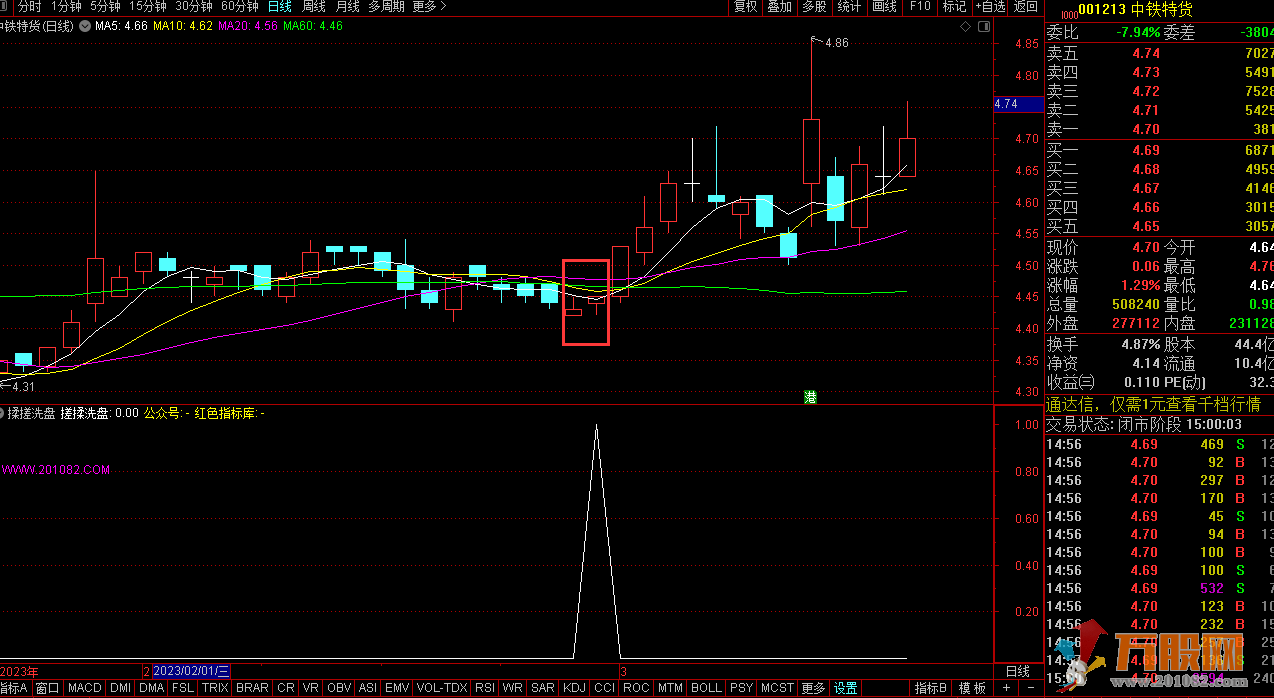This screenshot has height=698, width=1274.
Task: Select the DMI indicator
Action: (120, 688)
